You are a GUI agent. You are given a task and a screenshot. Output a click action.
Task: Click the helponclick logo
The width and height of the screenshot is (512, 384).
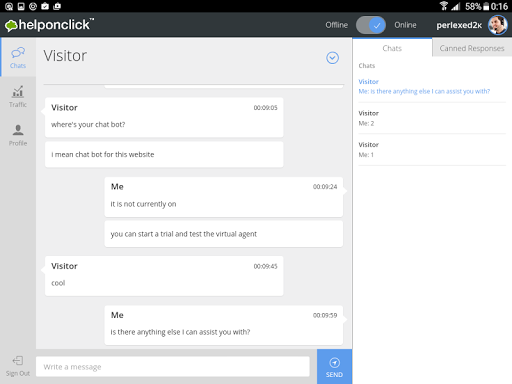coord(49,25)
